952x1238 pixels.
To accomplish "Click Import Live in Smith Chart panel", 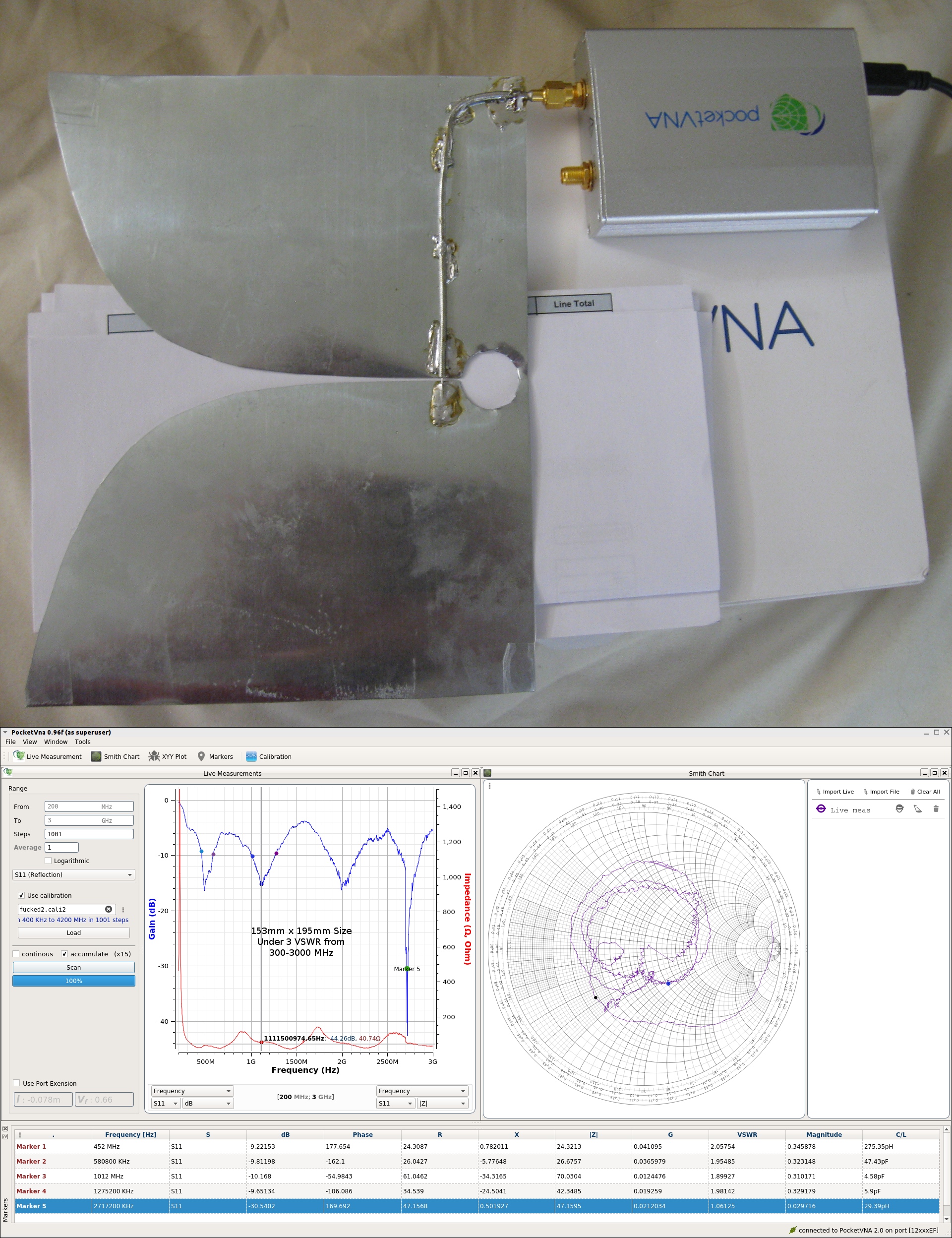I will (x=834, y=791).
